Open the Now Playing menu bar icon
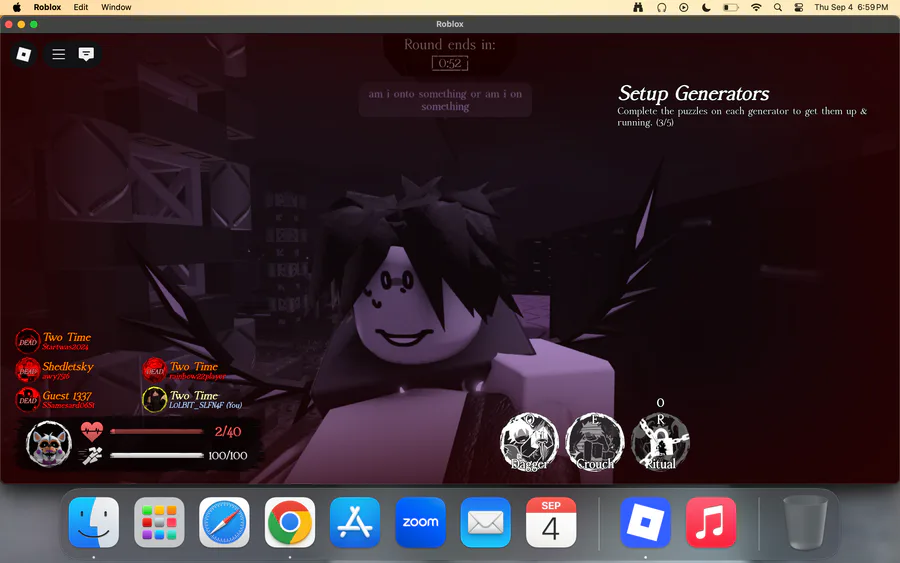900x563 pixels. pos(684,7)
